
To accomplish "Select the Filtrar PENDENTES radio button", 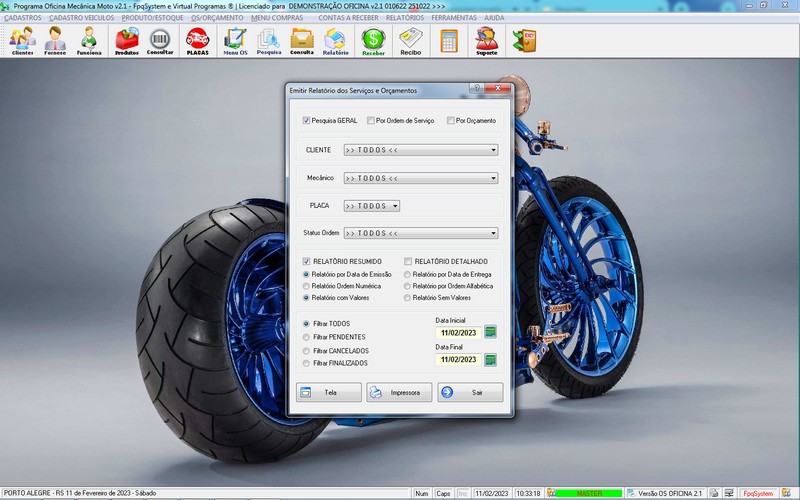I will (x=306, y=337).
